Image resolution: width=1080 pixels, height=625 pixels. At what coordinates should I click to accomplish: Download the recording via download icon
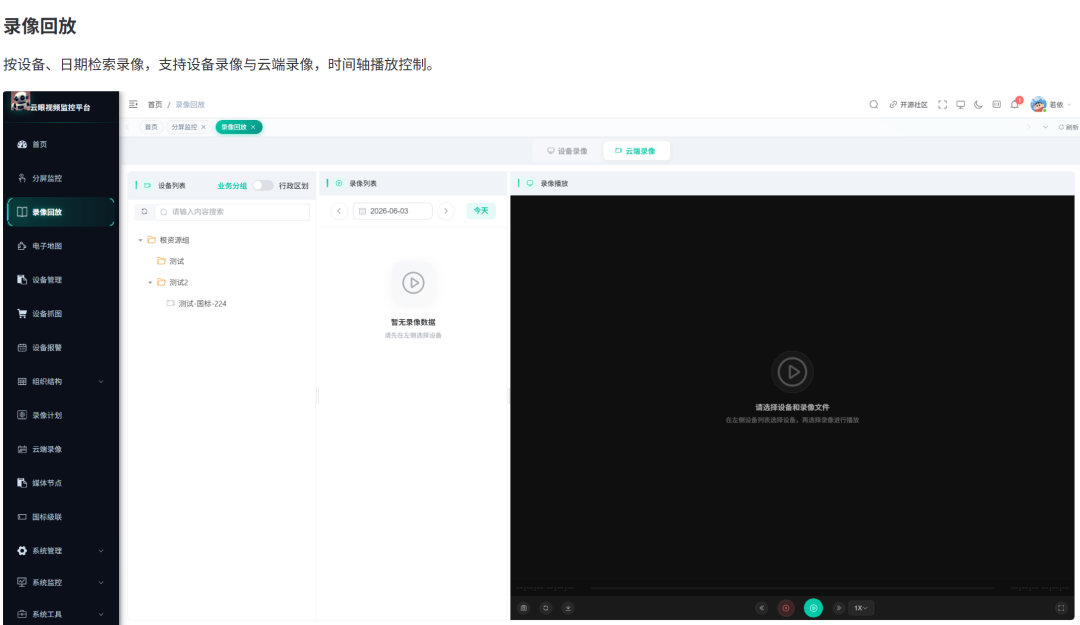[568, 608]
